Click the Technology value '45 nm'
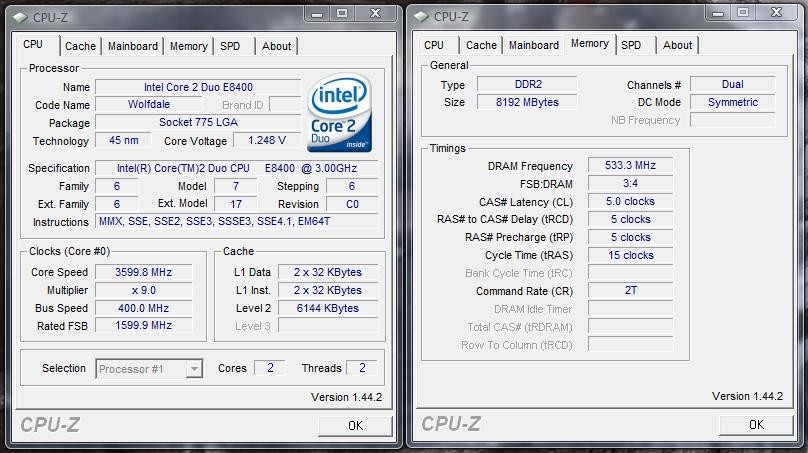This screenshot has width=808, height=453. coord(124,140)
